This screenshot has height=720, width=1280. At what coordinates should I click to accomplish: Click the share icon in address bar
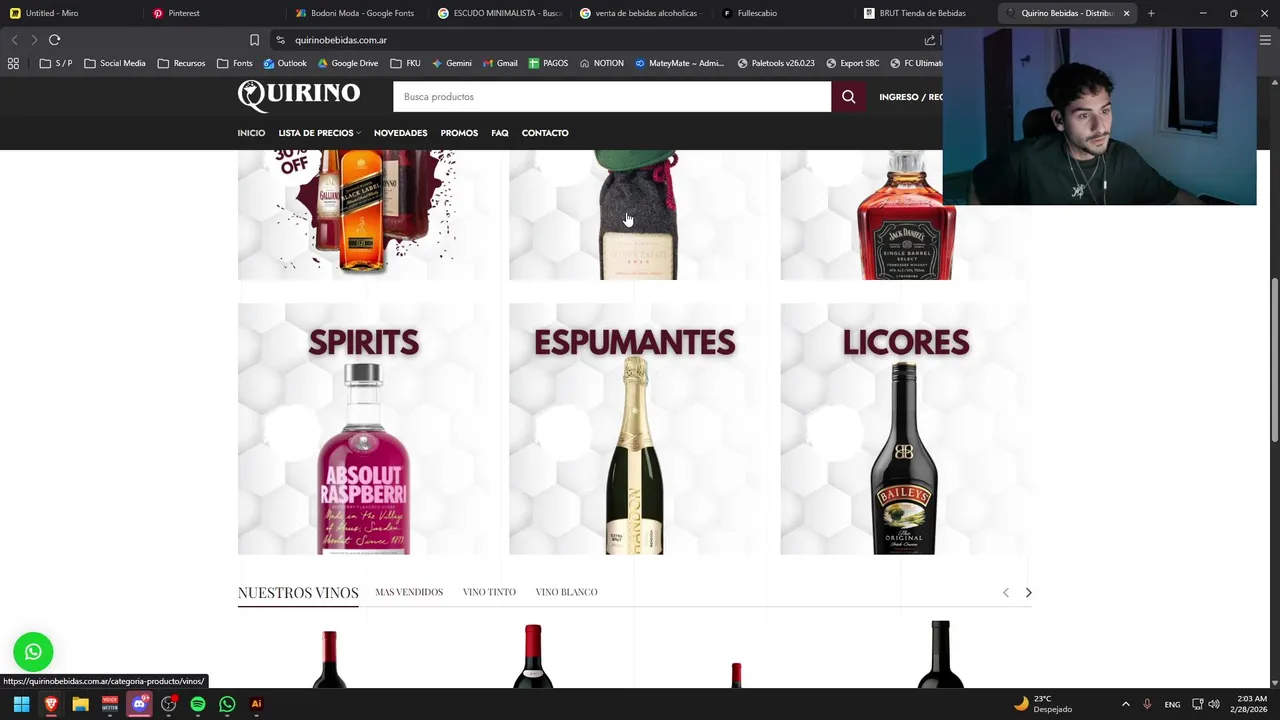pyautogui.click(x=930, y=40)
